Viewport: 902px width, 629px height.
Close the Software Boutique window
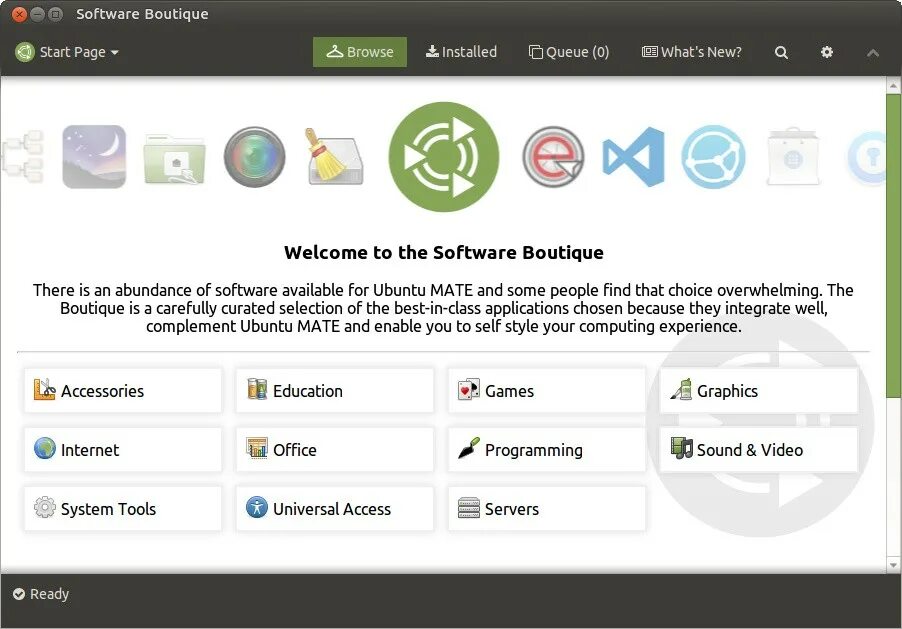[19, 14]
